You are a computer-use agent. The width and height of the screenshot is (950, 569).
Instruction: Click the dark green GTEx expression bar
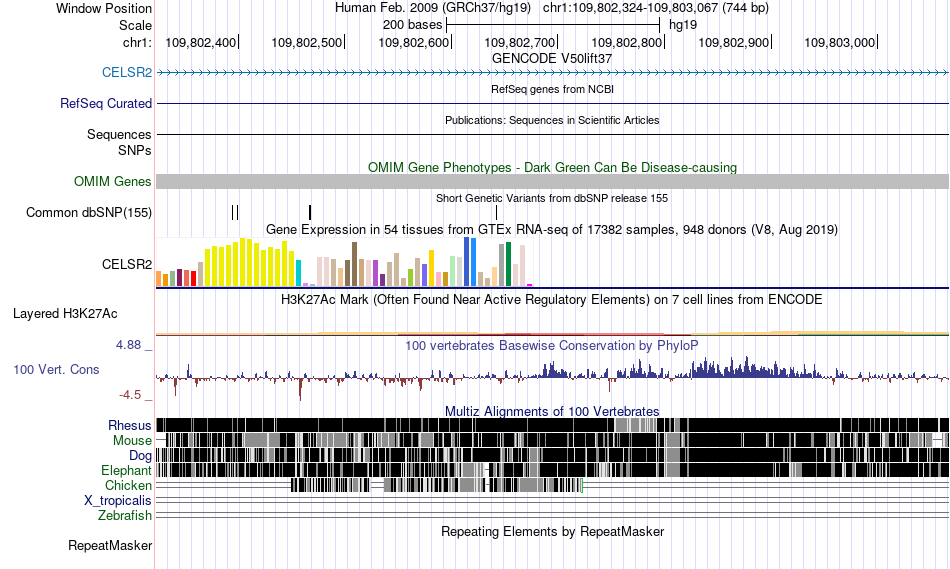tap(508, 264)
